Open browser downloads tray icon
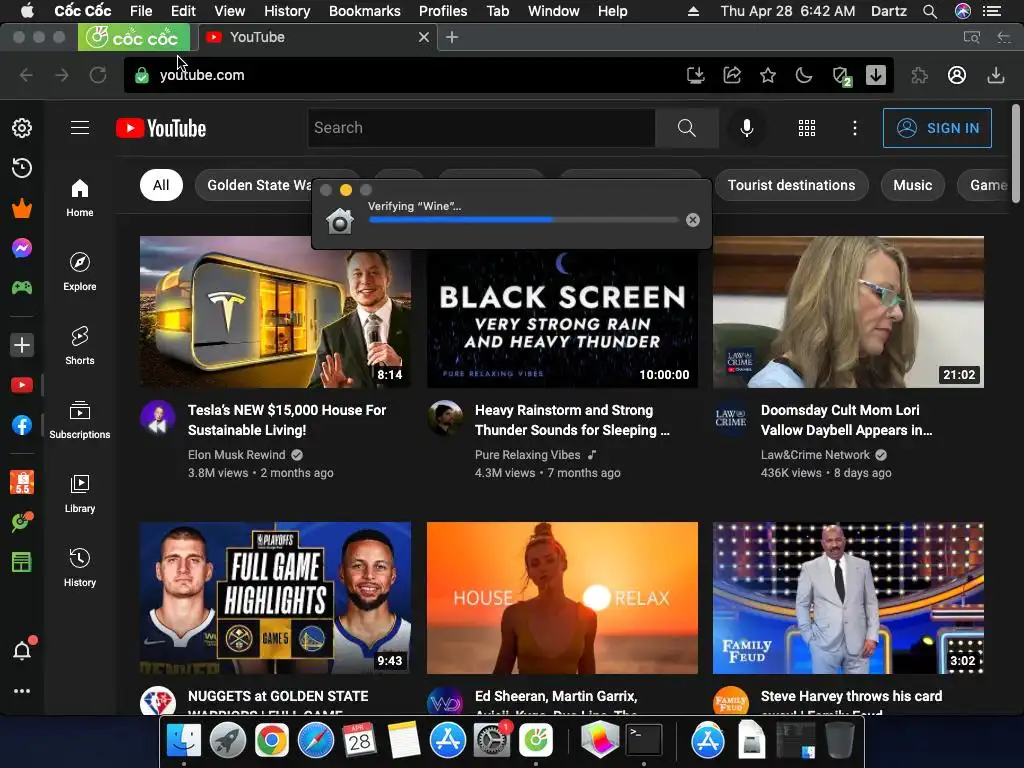Screen dimensions: 1024x768 pos(995,75)
